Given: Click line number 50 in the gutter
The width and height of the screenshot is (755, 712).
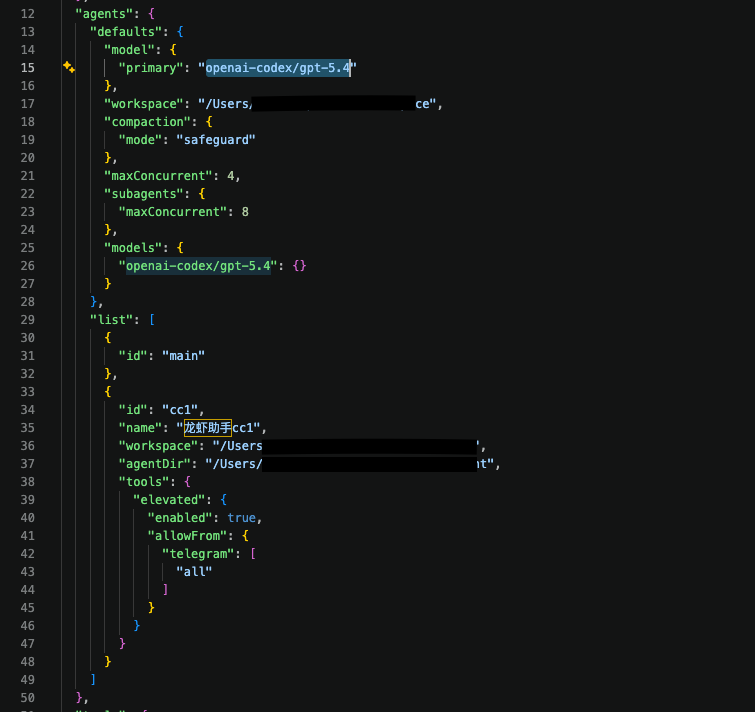Looking at the screenshot, I should [x=28, y=698].
